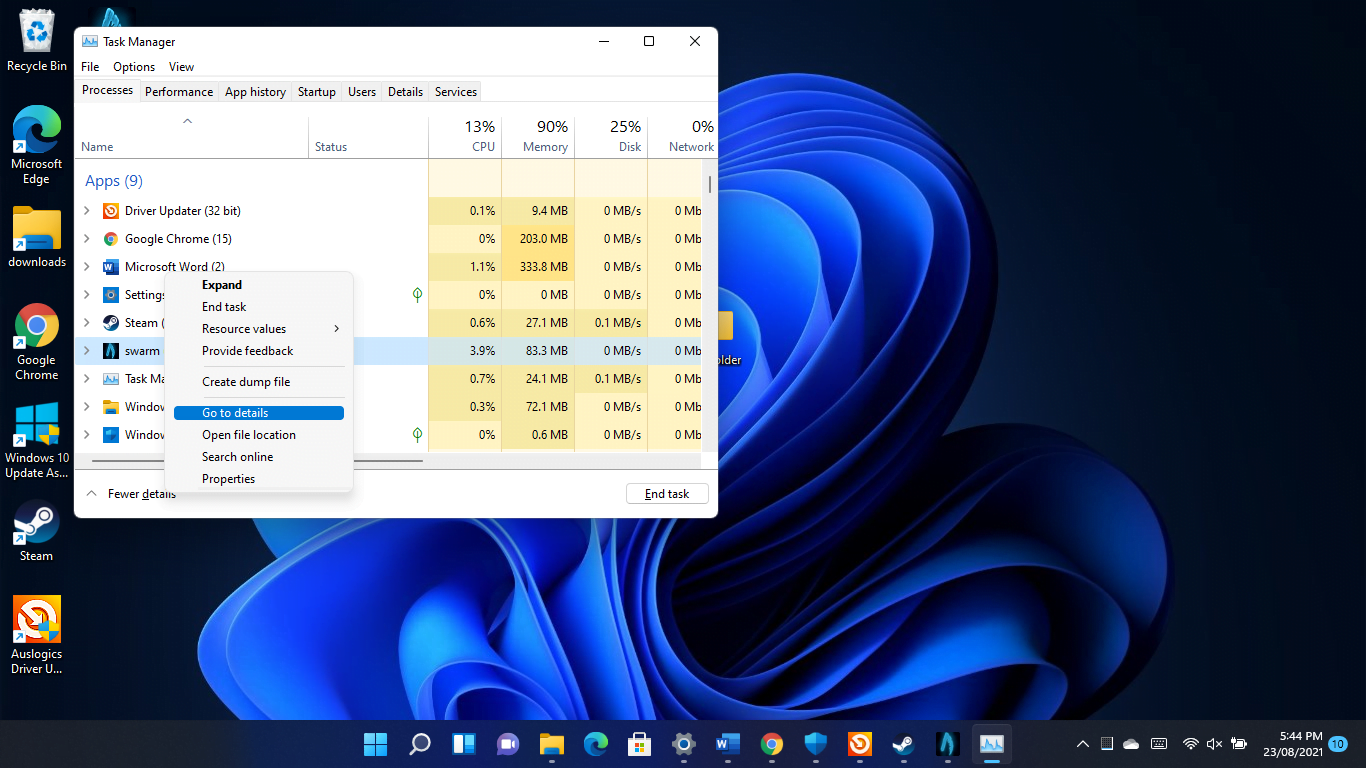This screenshot has height=768, width=1366.
Task: Open the Options menu in Task Manager
Action: [133, 66]
